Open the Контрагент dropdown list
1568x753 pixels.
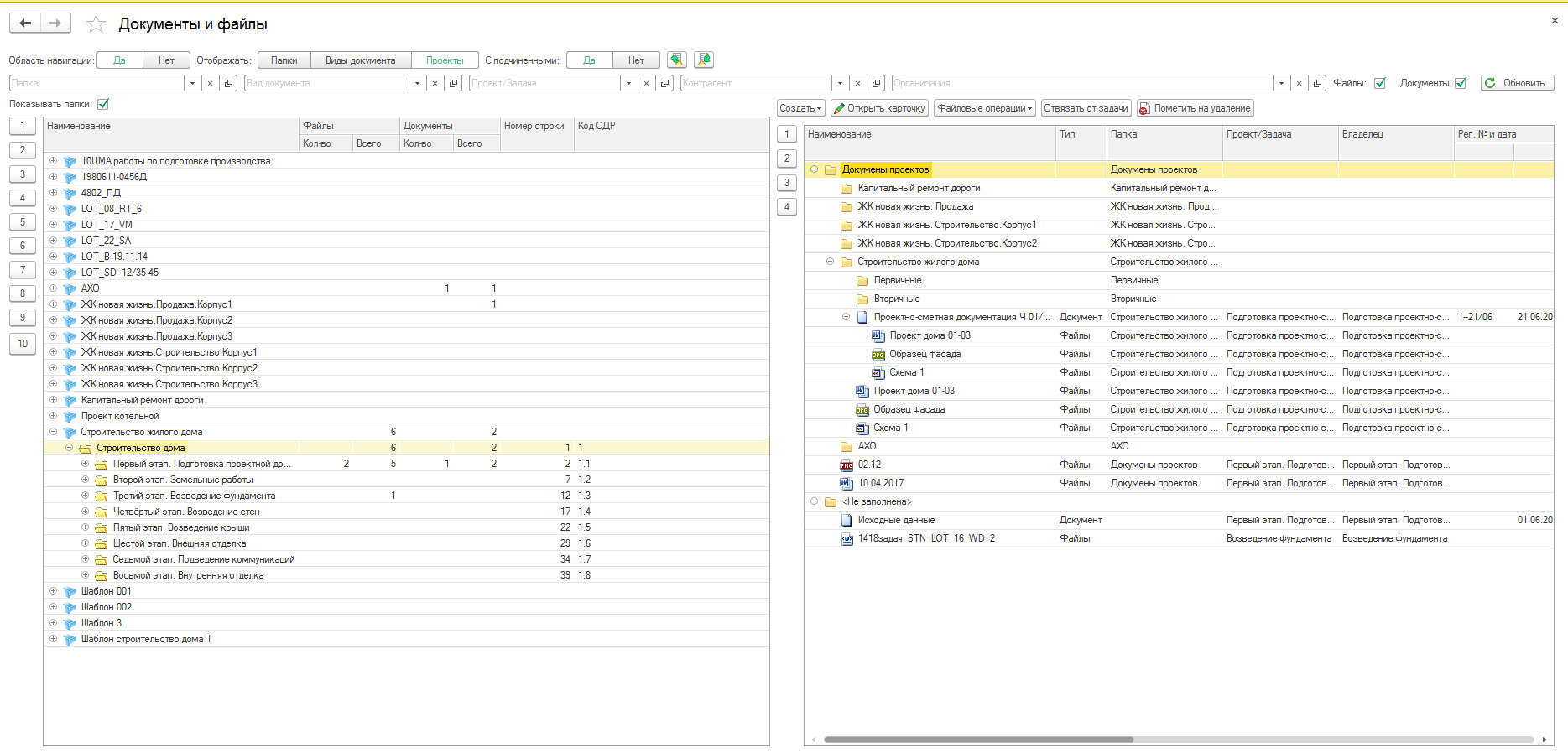[x=840, y=83]
